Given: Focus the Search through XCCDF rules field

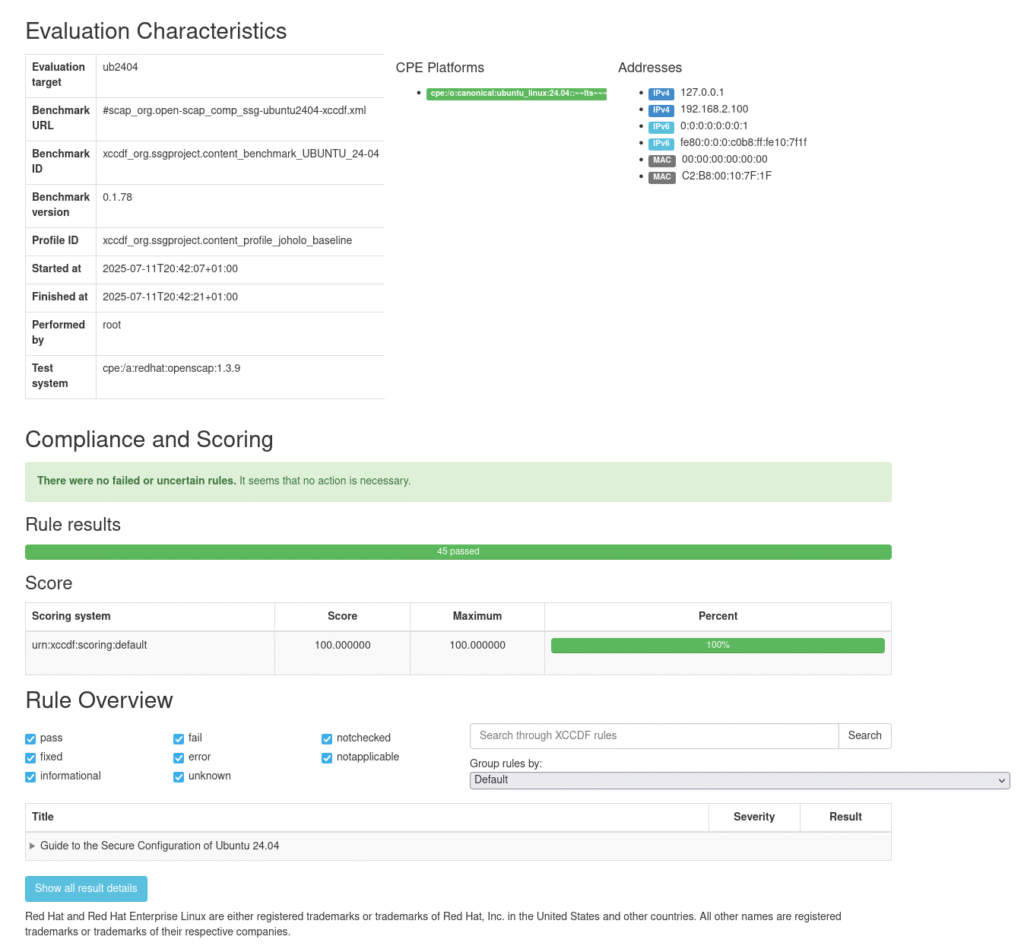Looking at the screenshot, I should pos(654,736).
